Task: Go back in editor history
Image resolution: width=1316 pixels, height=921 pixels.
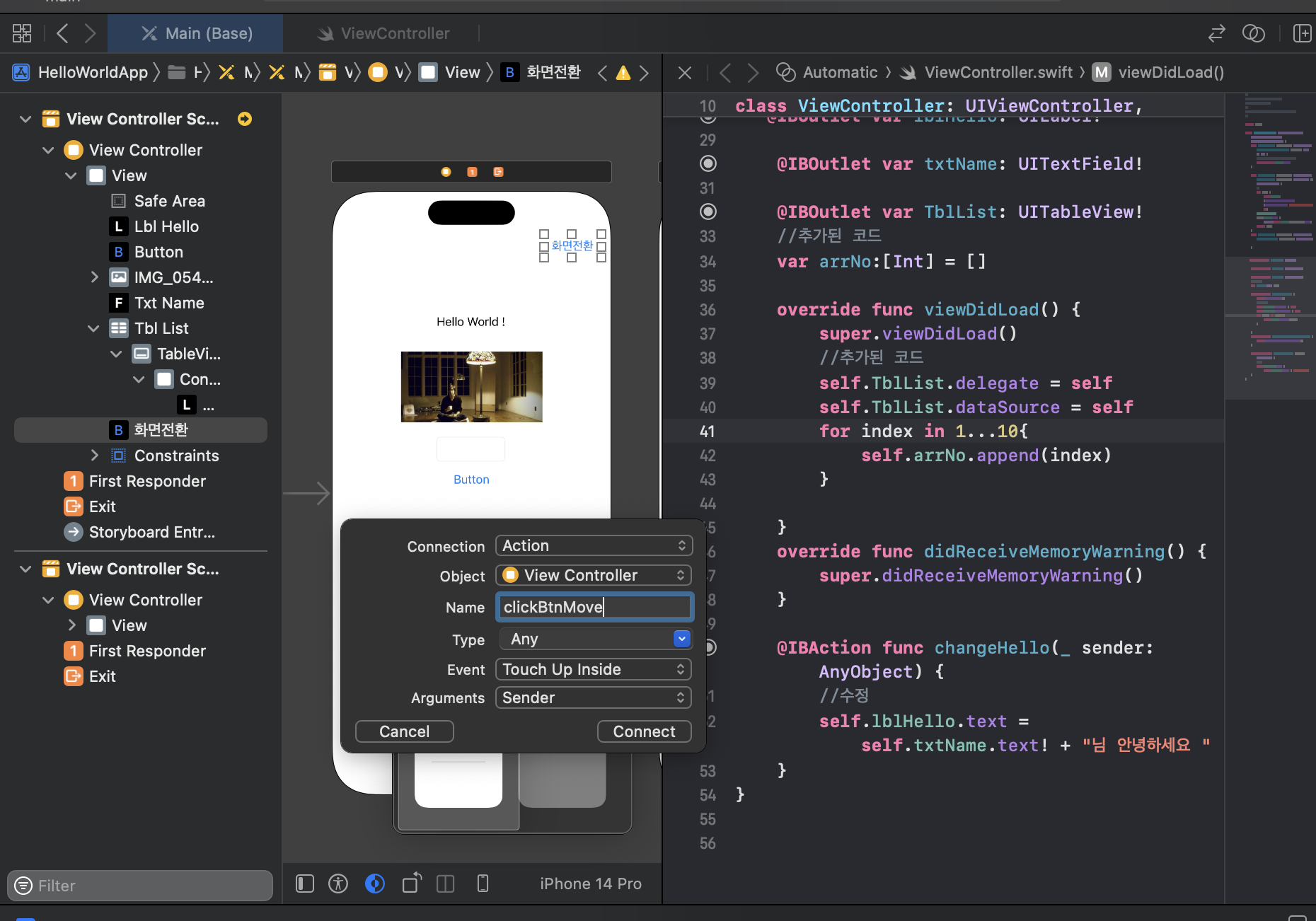Action: pyautogui.click(x=62, y=33)
